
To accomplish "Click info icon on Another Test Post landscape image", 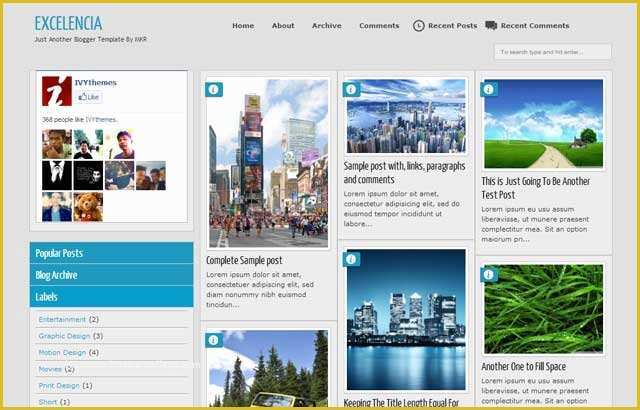I will tap(489, 89).
